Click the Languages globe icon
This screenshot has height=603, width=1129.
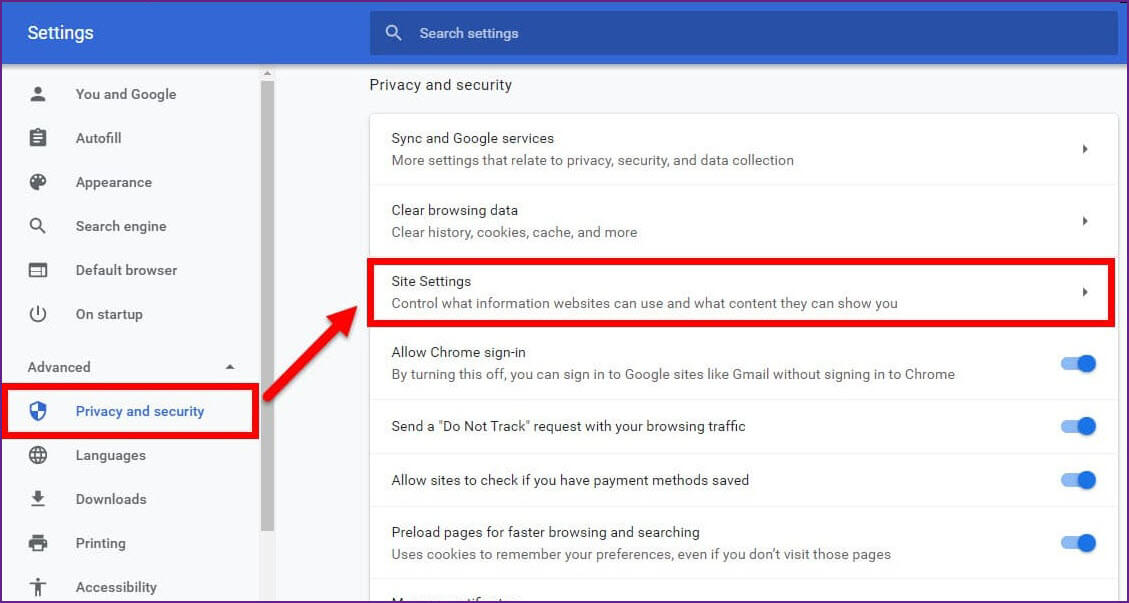tap(38, 455)
